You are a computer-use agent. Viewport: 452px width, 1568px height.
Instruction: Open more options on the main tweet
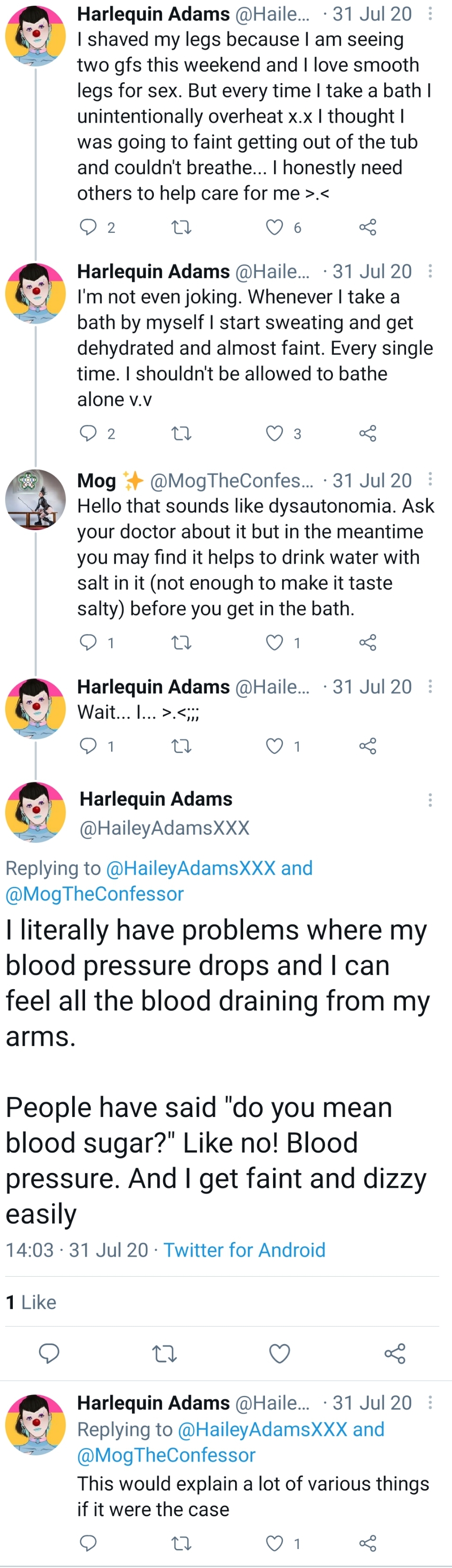click(x=430, y=800)
